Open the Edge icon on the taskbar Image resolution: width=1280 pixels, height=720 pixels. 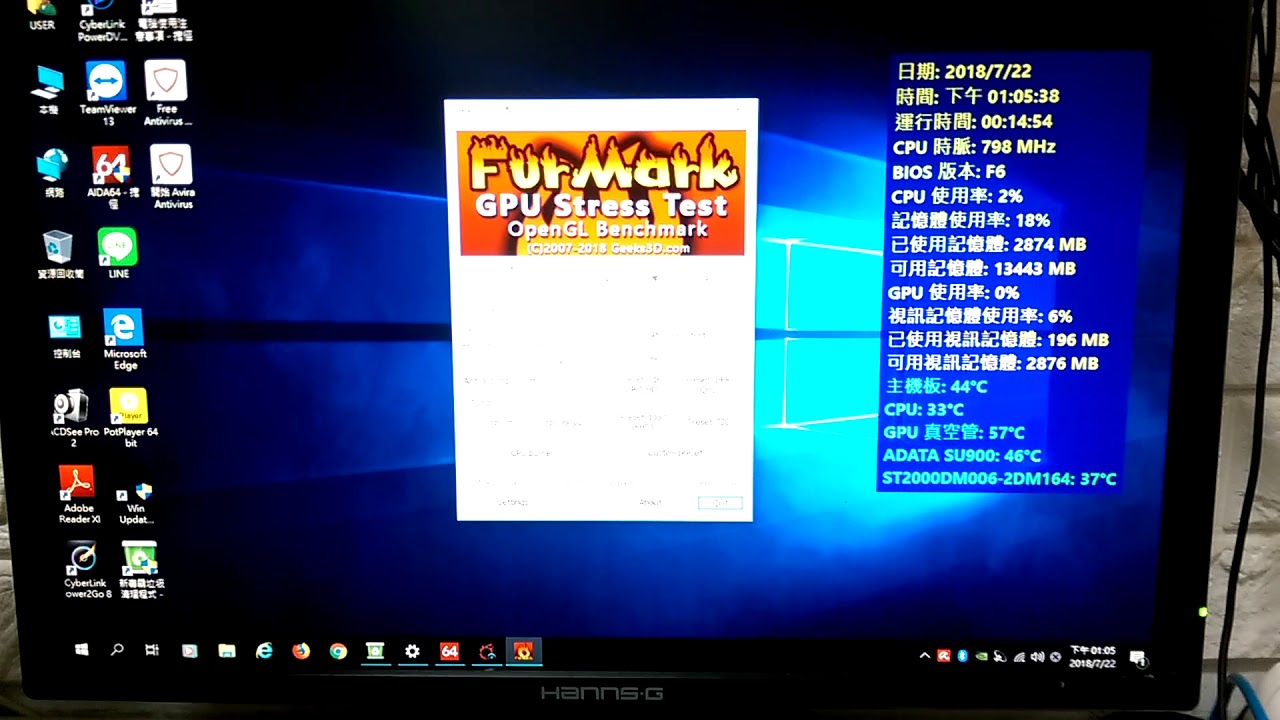(264, 651)
